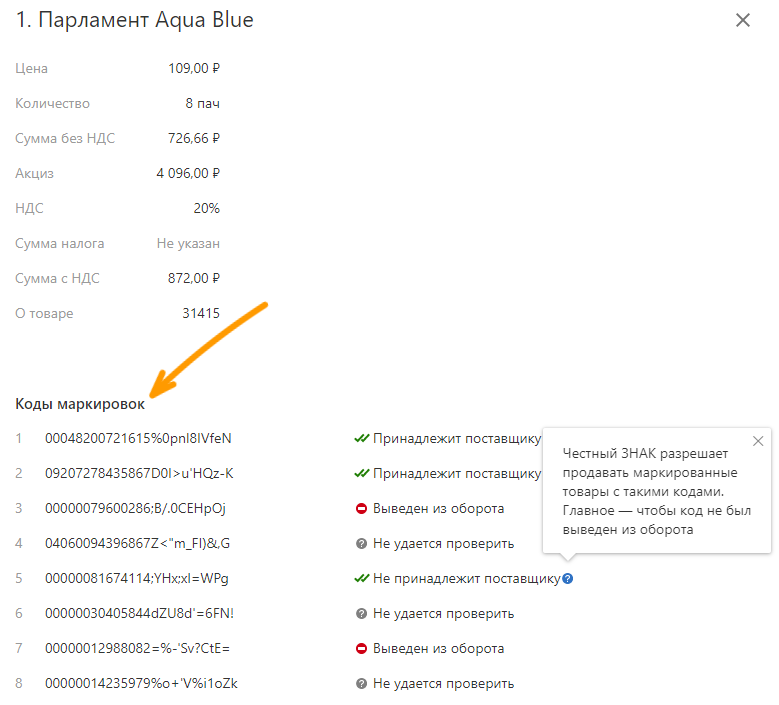Screen dimensions: 779x705
Task: Click status Выведен из оборота for code 7
Action: pos(439,648)
